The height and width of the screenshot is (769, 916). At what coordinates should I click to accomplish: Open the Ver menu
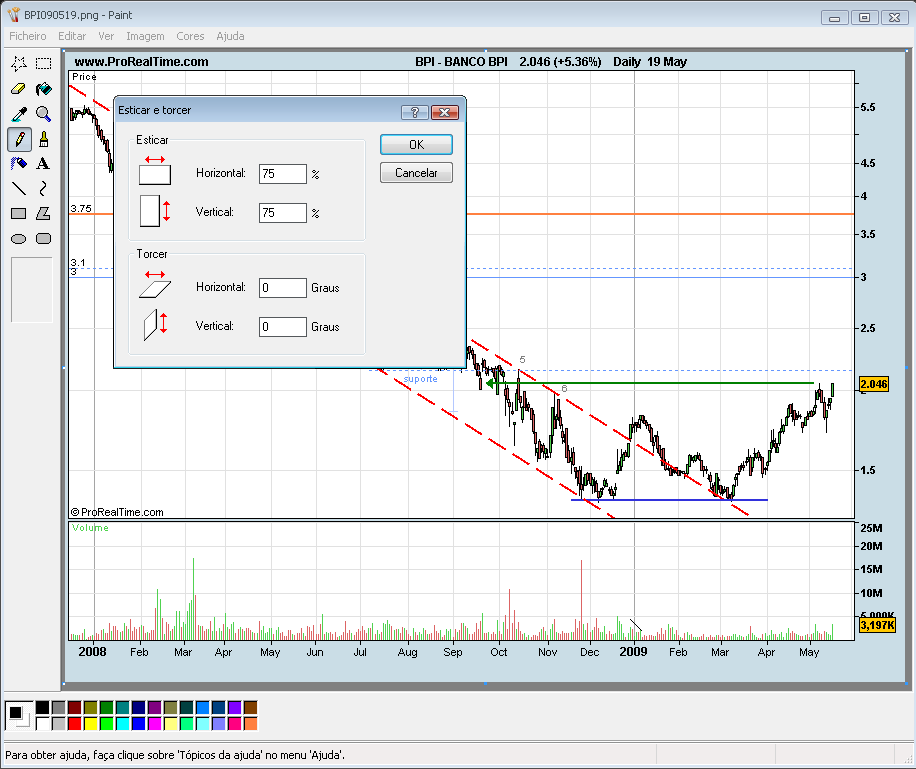pyautogui.click(x=106, y=36)
